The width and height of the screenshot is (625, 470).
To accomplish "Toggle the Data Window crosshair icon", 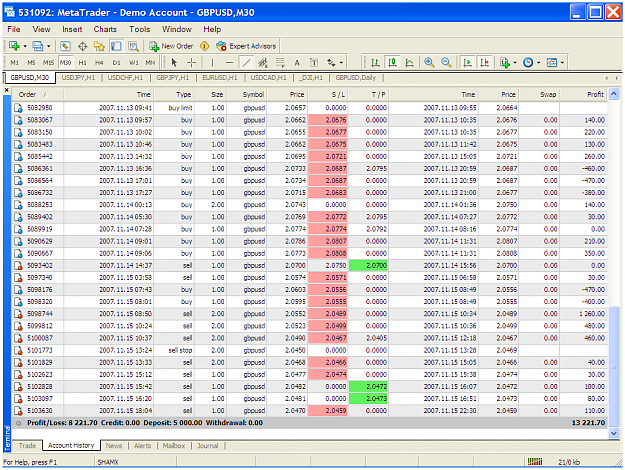I will coord(83,46).
